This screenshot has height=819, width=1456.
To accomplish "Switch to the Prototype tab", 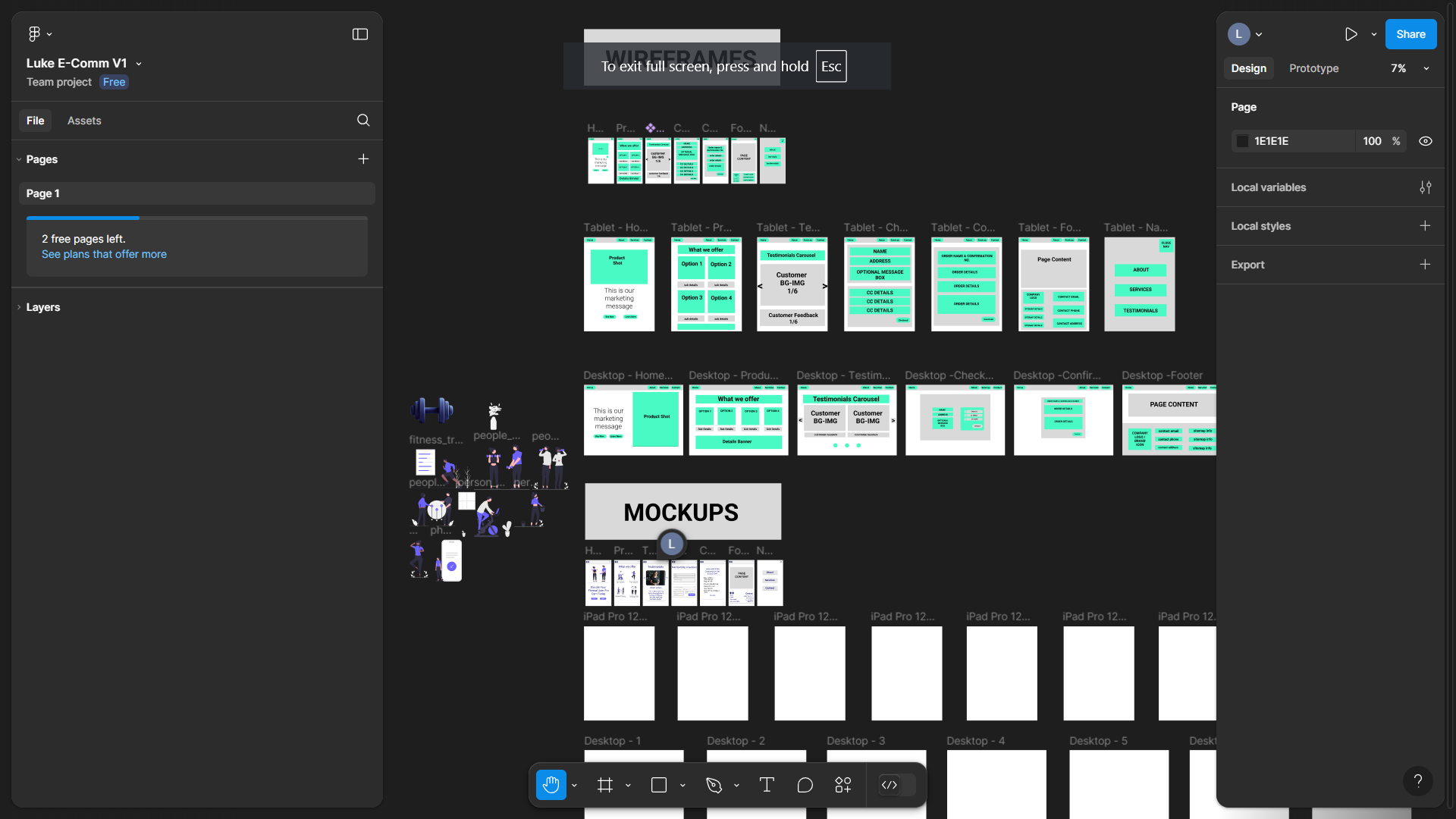I will (x=1313, y=68).
